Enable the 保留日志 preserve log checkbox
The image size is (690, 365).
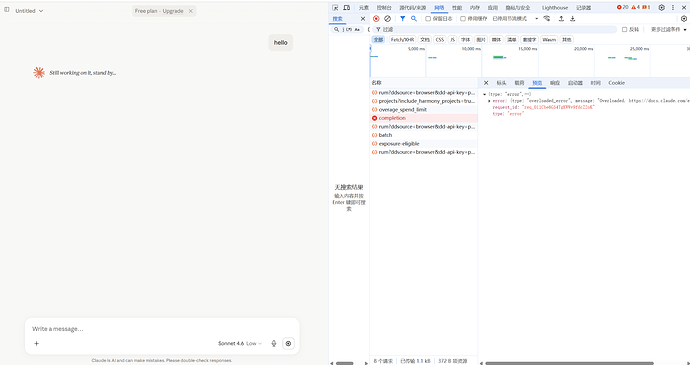tap(428, 18)
